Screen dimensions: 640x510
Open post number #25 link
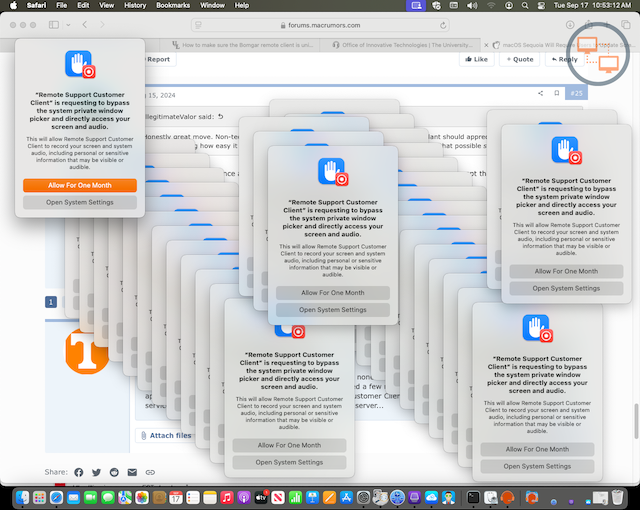coord(576,93)
